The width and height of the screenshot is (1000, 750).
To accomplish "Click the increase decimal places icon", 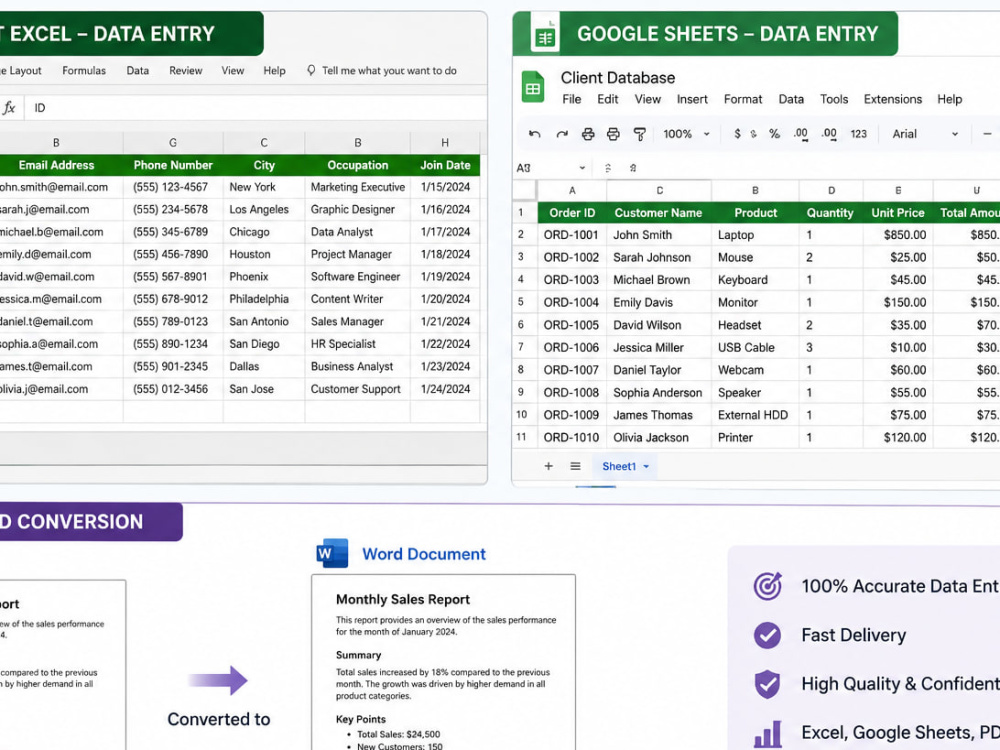I will [828, 134].
